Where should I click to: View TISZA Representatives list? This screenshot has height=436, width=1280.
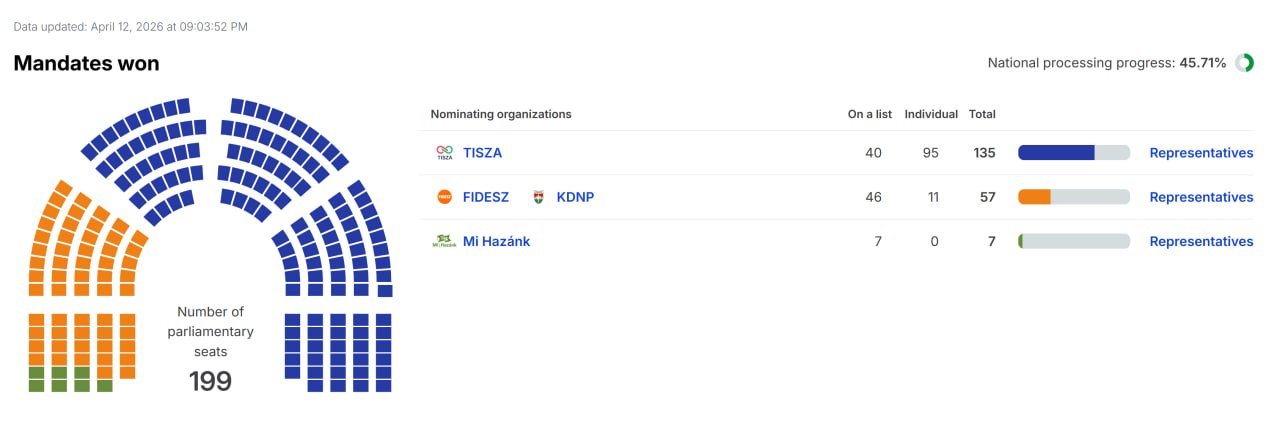pos(1201,153)
